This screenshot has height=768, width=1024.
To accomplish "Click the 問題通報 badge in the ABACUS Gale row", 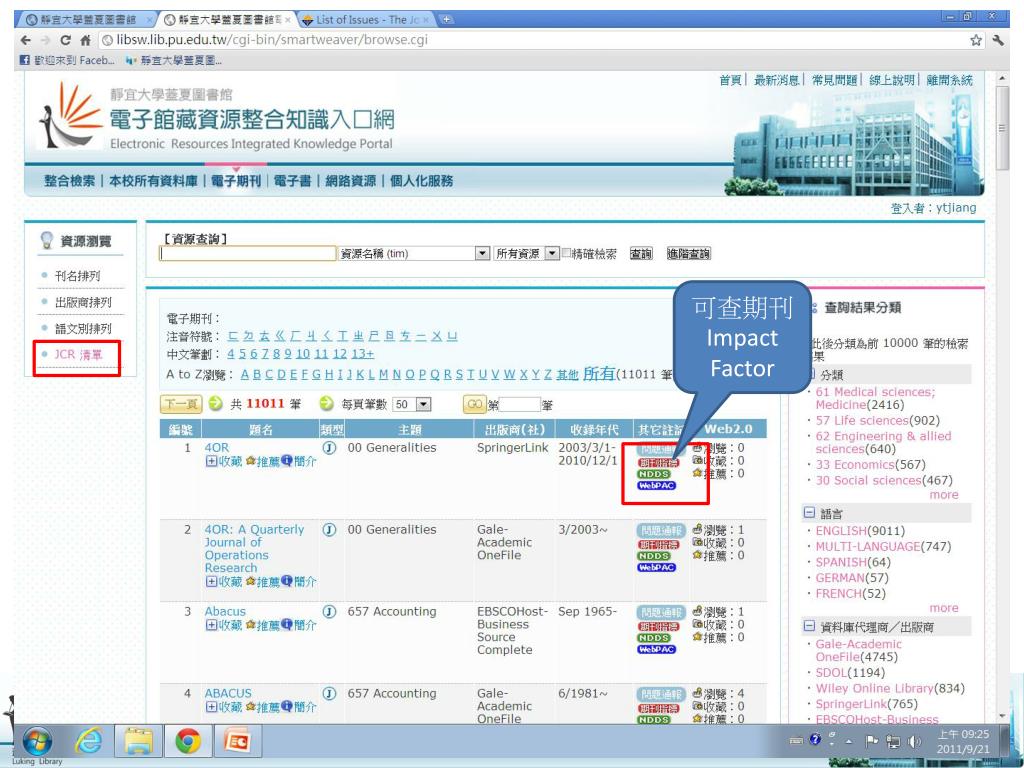I will 661,694.
